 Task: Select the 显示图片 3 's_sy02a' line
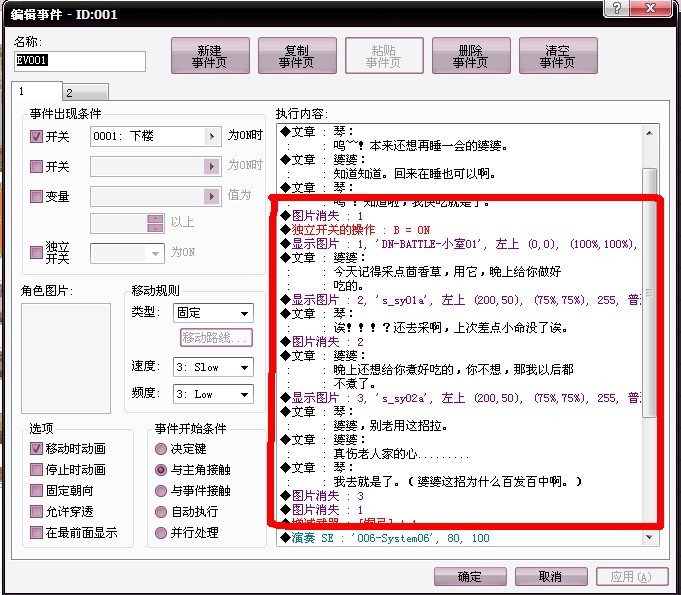tap(460, 398)
